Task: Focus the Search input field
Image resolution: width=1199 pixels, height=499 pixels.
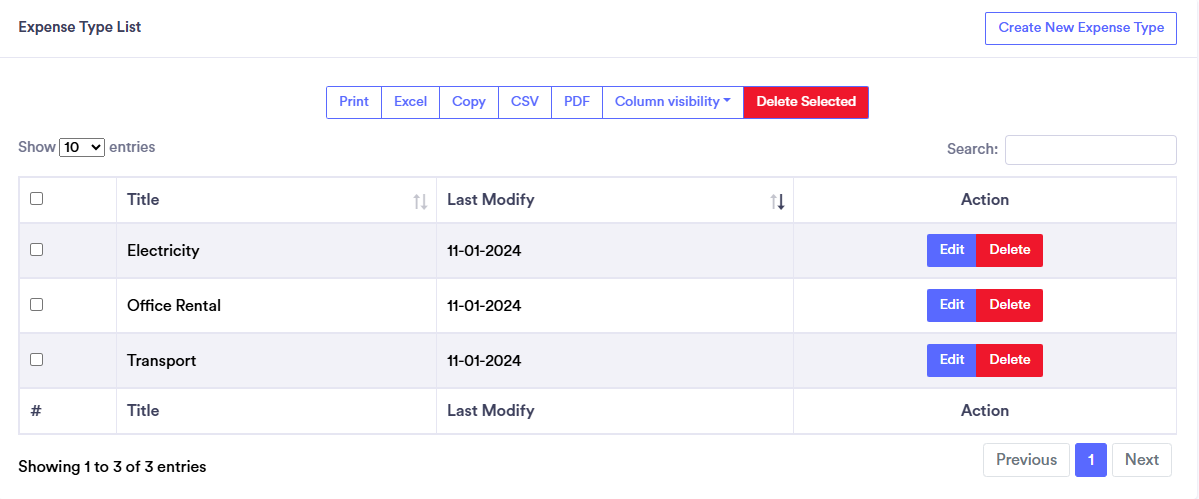Action: coord(1090,150)
